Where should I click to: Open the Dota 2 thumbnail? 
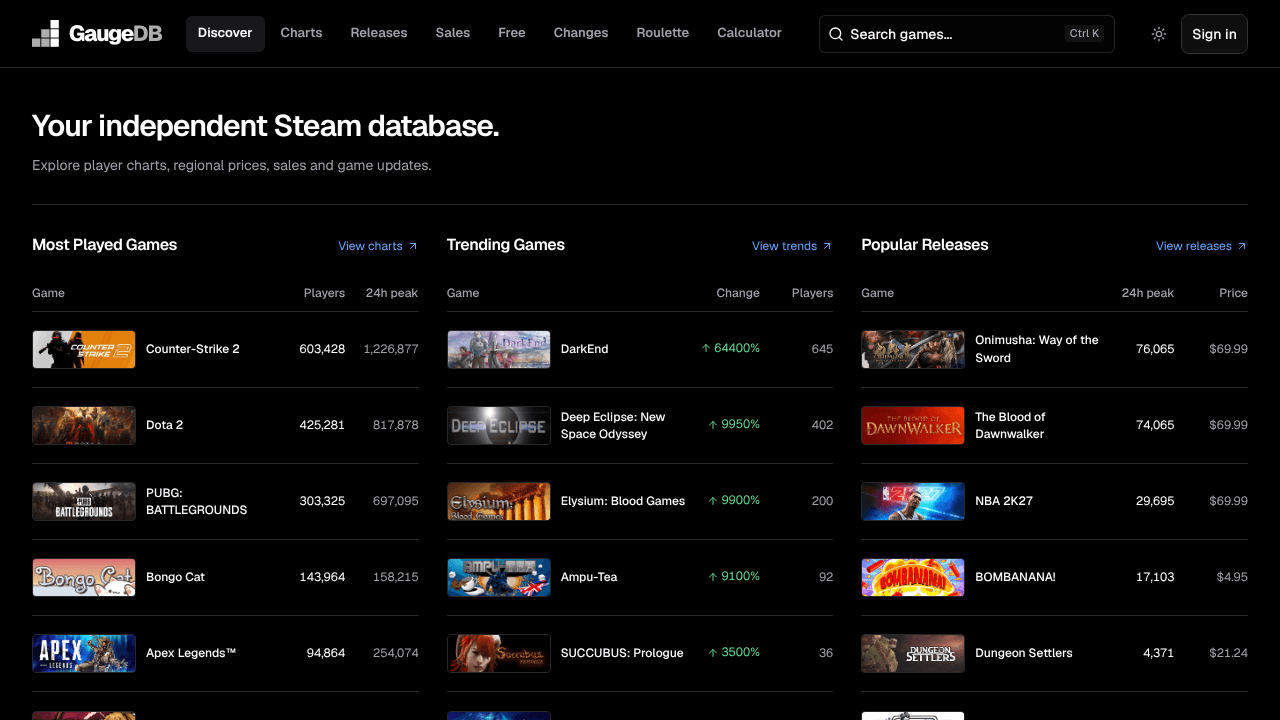84,425
